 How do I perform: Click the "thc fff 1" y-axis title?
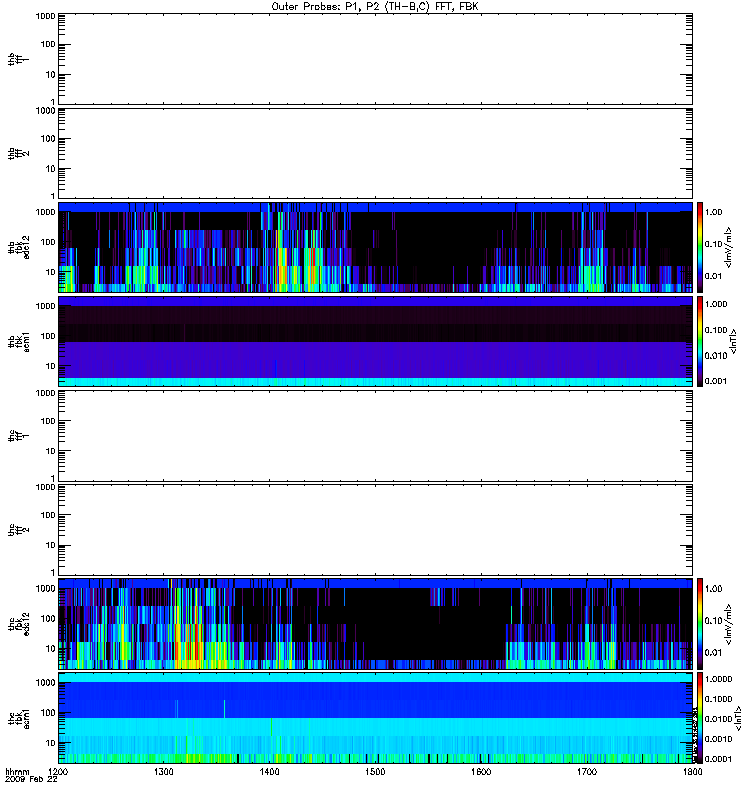(x=18, y=436)
